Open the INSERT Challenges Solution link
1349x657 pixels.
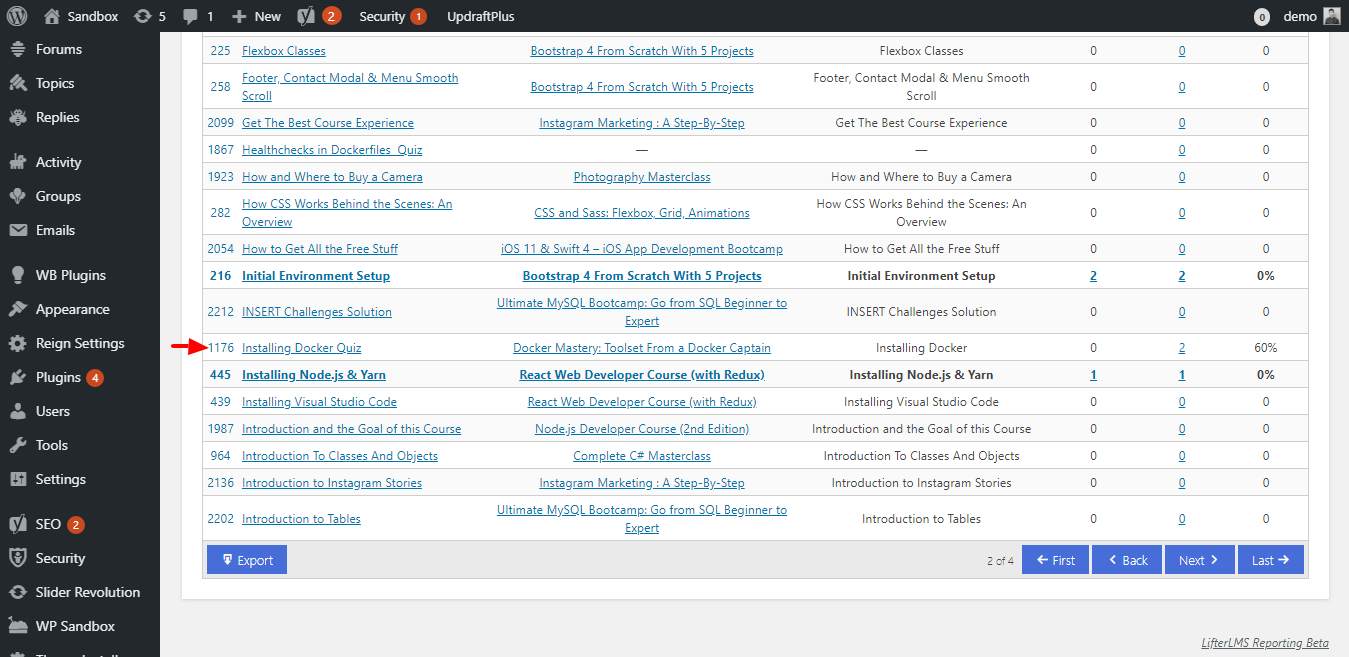317,312
